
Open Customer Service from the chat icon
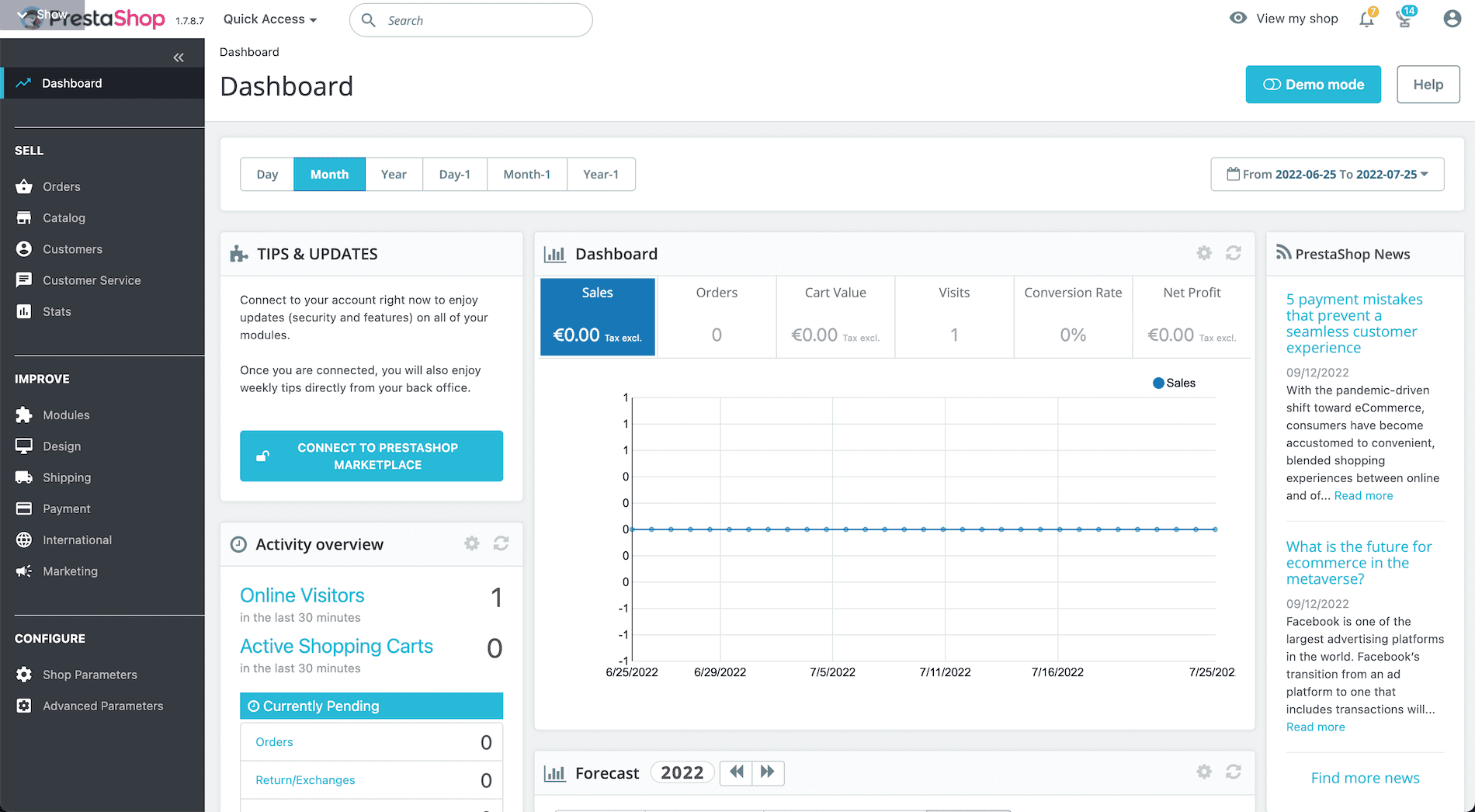pyautogui.click(x=24, y=279)
